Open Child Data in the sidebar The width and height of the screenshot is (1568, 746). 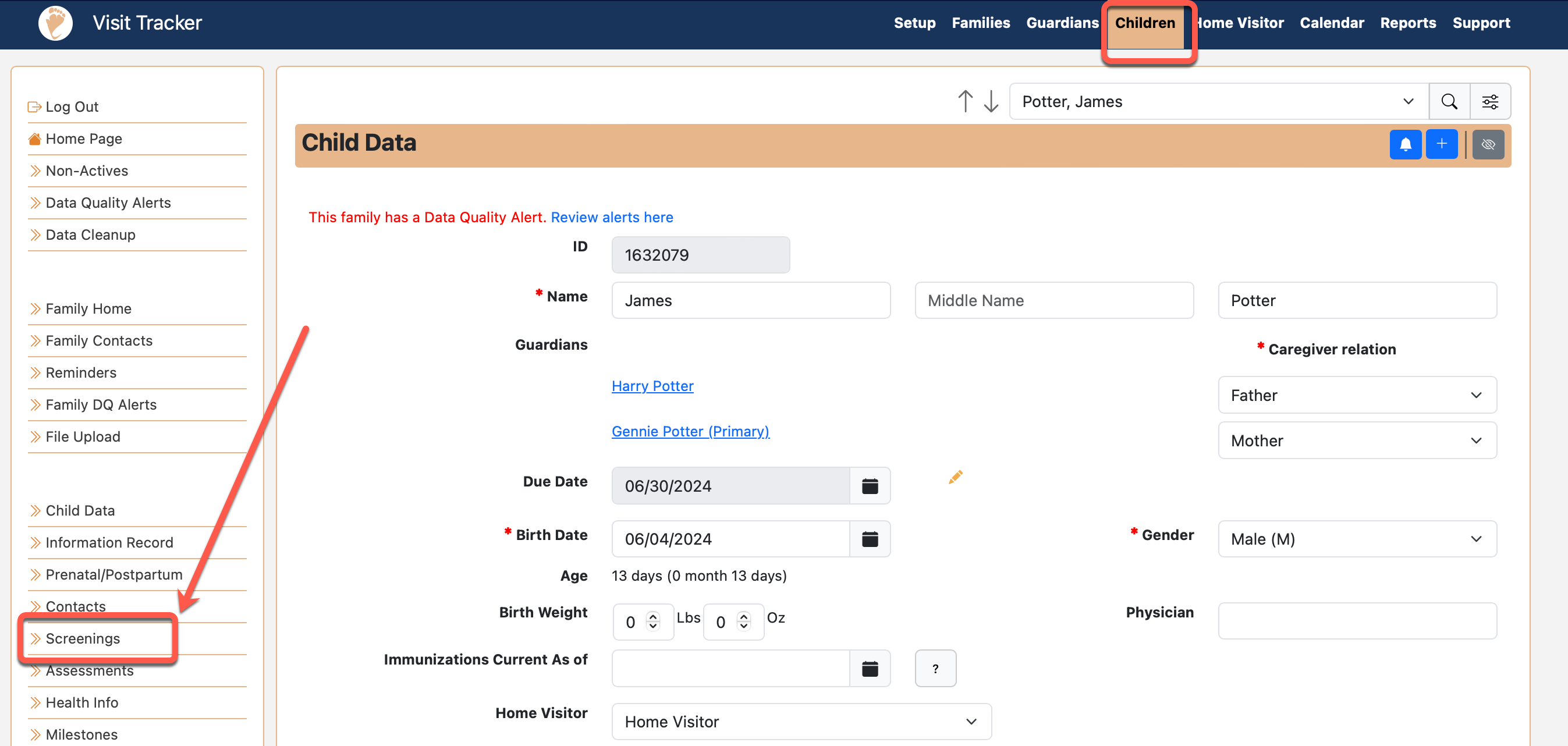(x=80, y=510)
